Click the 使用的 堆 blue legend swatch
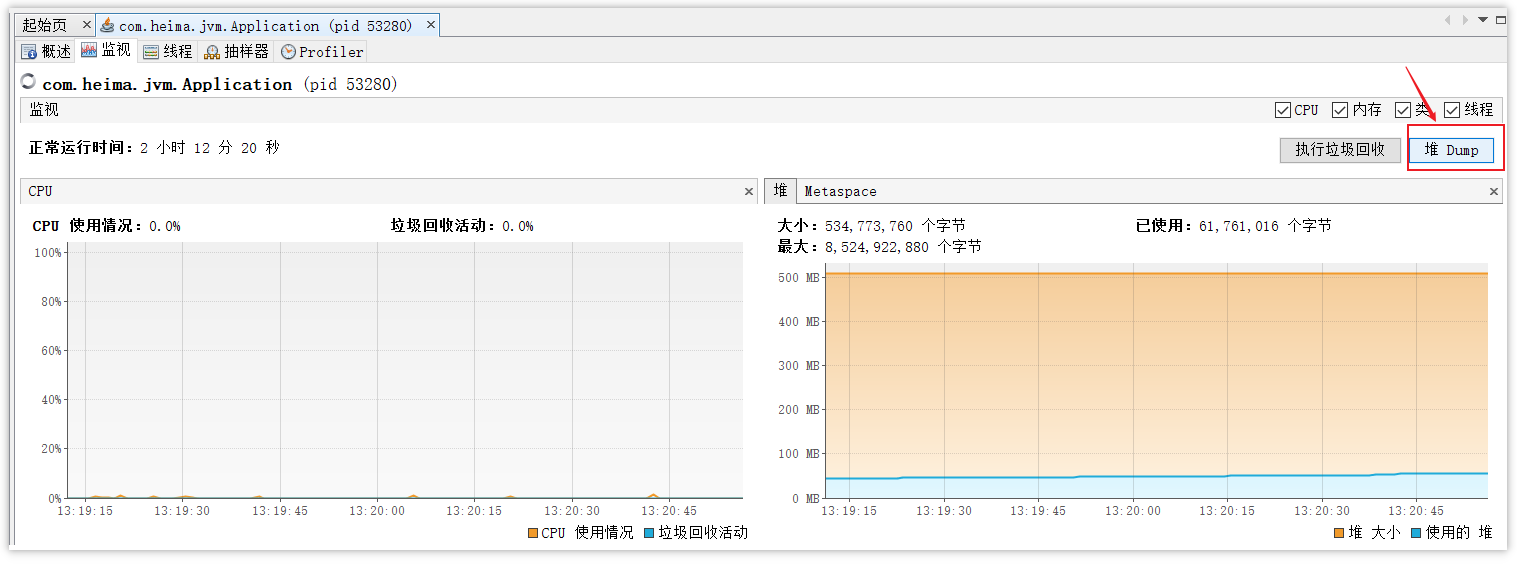The width and height of the screenshot is (1521, 566). point(1415,533)
